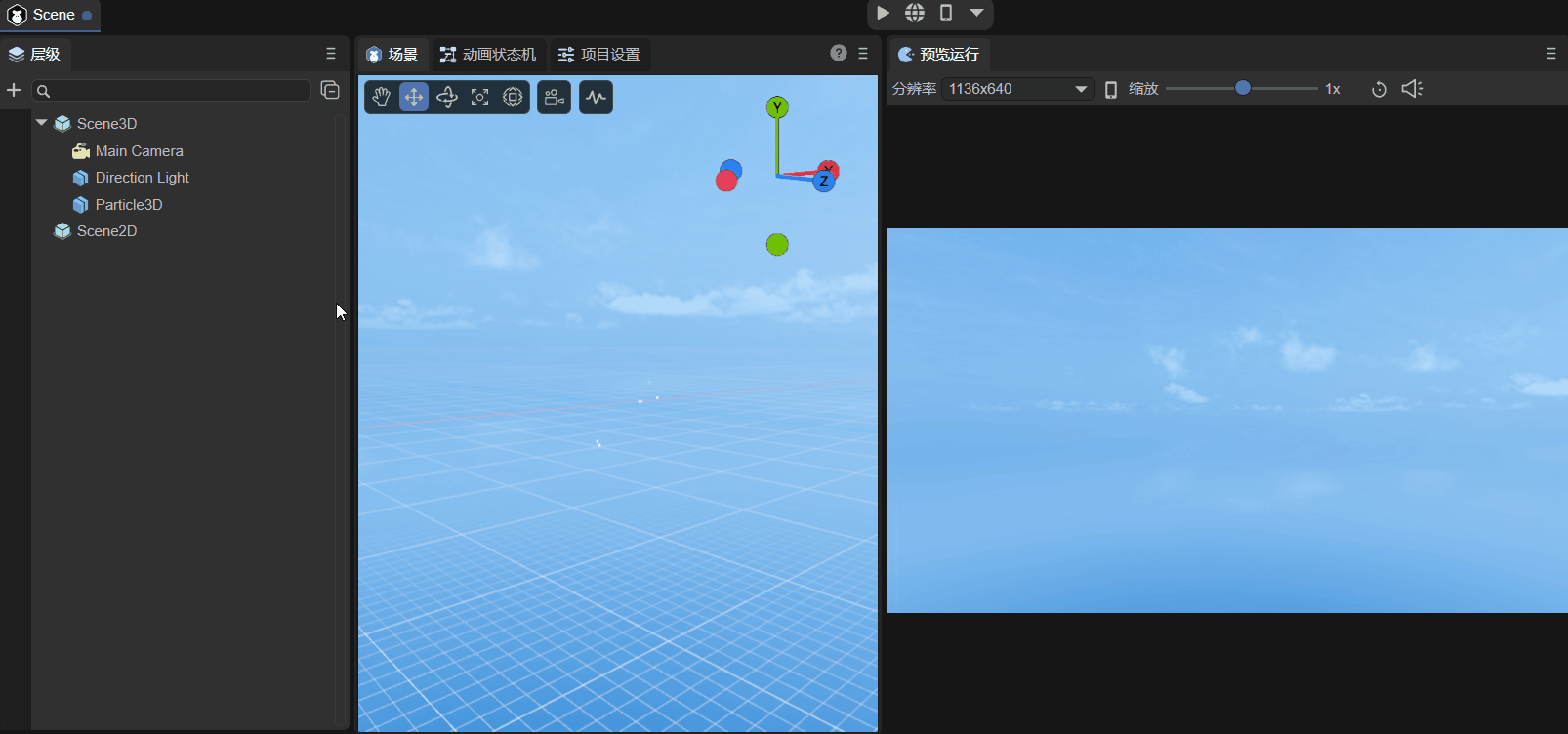
Task: Switch to the 动画状态机 tab
Action: tap(488, 55)
